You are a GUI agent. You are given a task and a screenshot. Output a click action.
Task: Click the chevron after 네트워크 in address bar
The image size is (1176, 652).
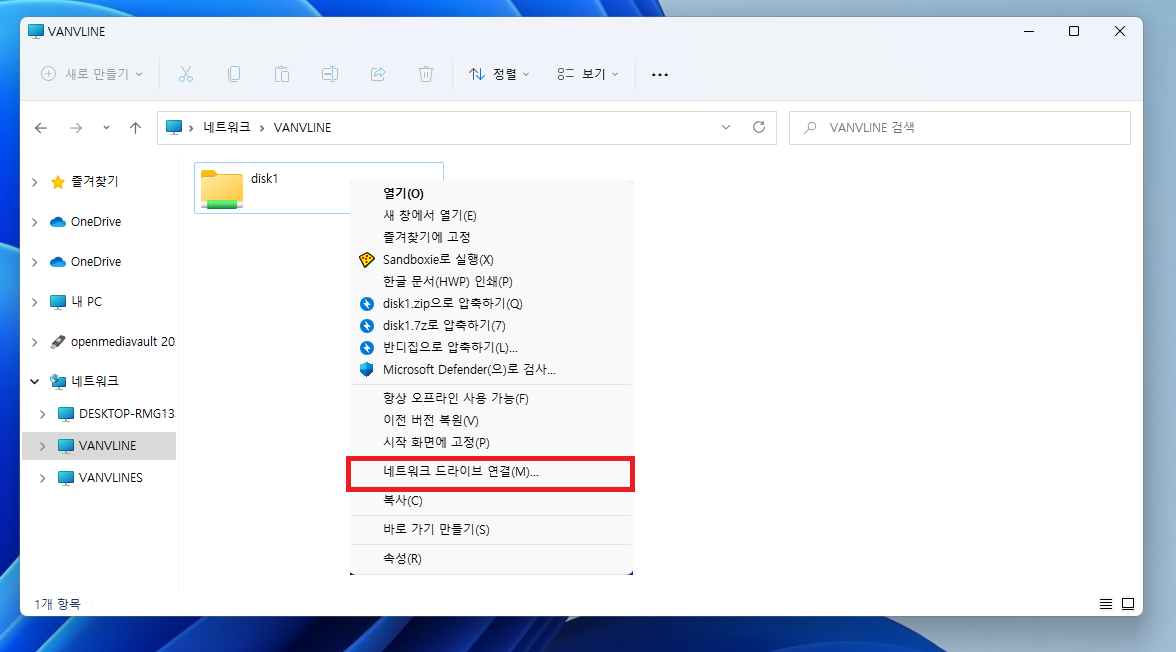[262, 128]
